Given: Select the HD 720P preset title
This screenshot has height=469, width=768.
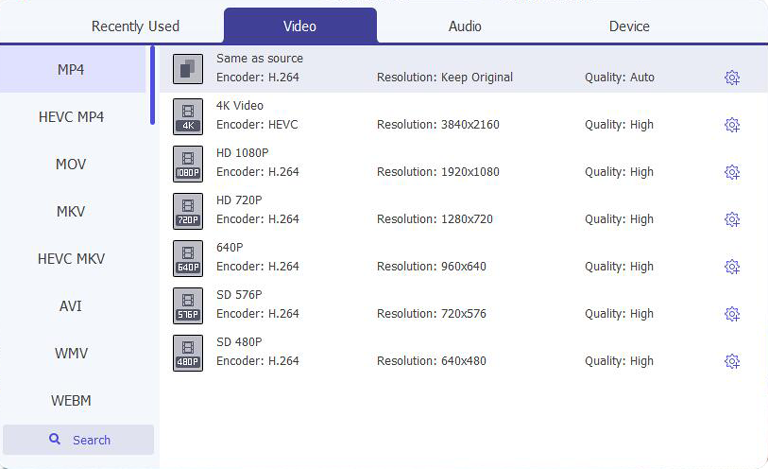Looking at the screenshot, I should (x=239, y=200).
